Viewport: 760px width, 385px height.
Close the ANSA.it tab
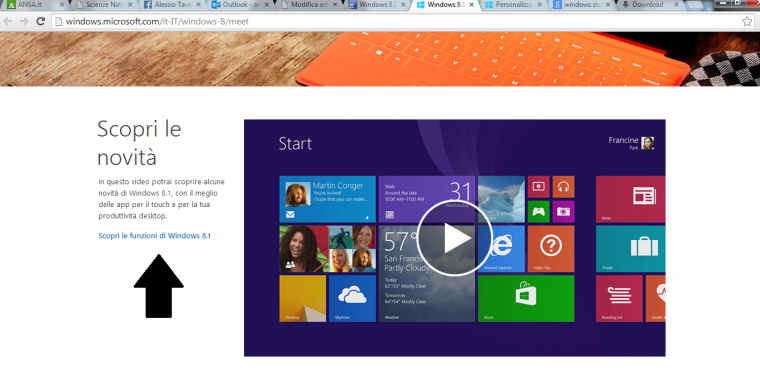point(62,5)
